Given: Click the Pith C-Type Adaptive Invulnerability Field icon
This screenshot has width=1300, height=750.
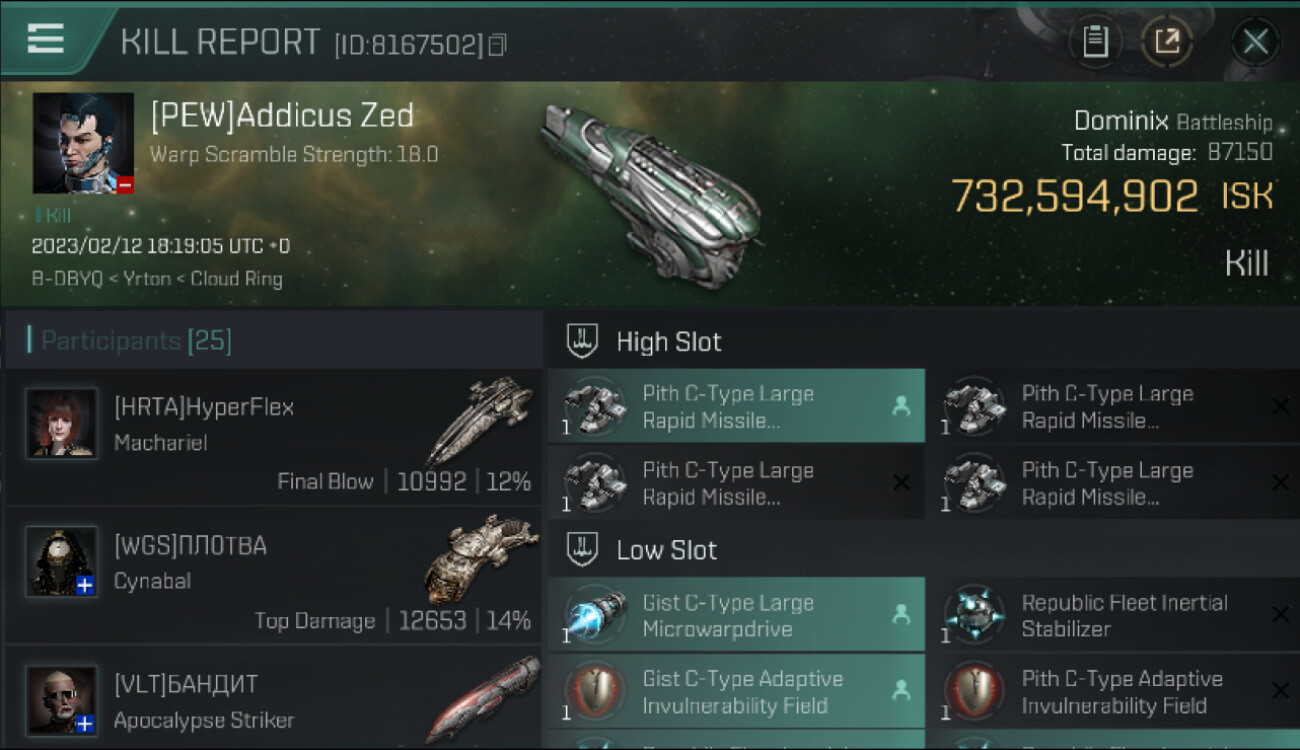Looking at the screenshot, I should [x=974, y=692].
